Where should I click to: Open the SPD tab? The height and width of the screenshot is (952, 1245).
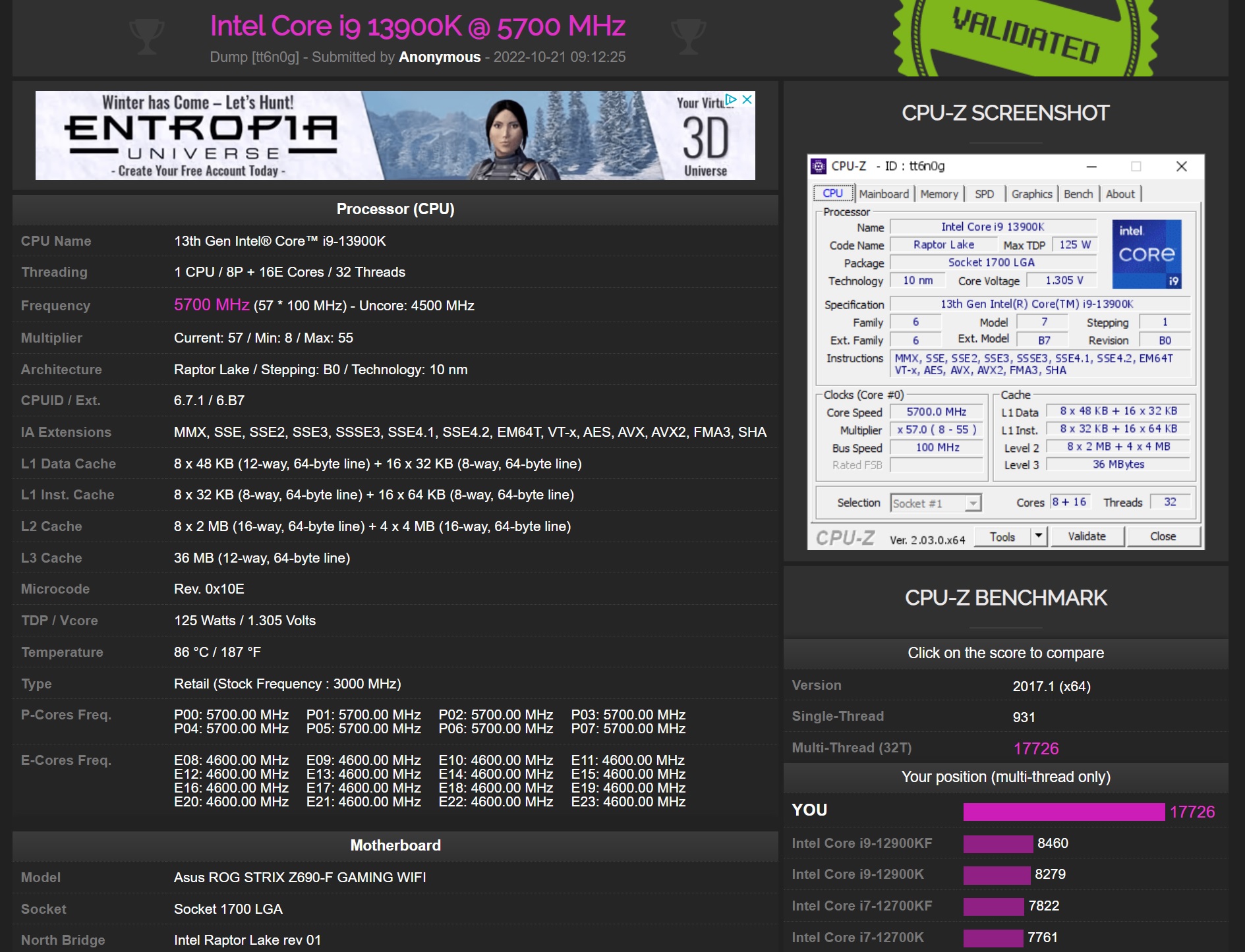pos(984,194)
